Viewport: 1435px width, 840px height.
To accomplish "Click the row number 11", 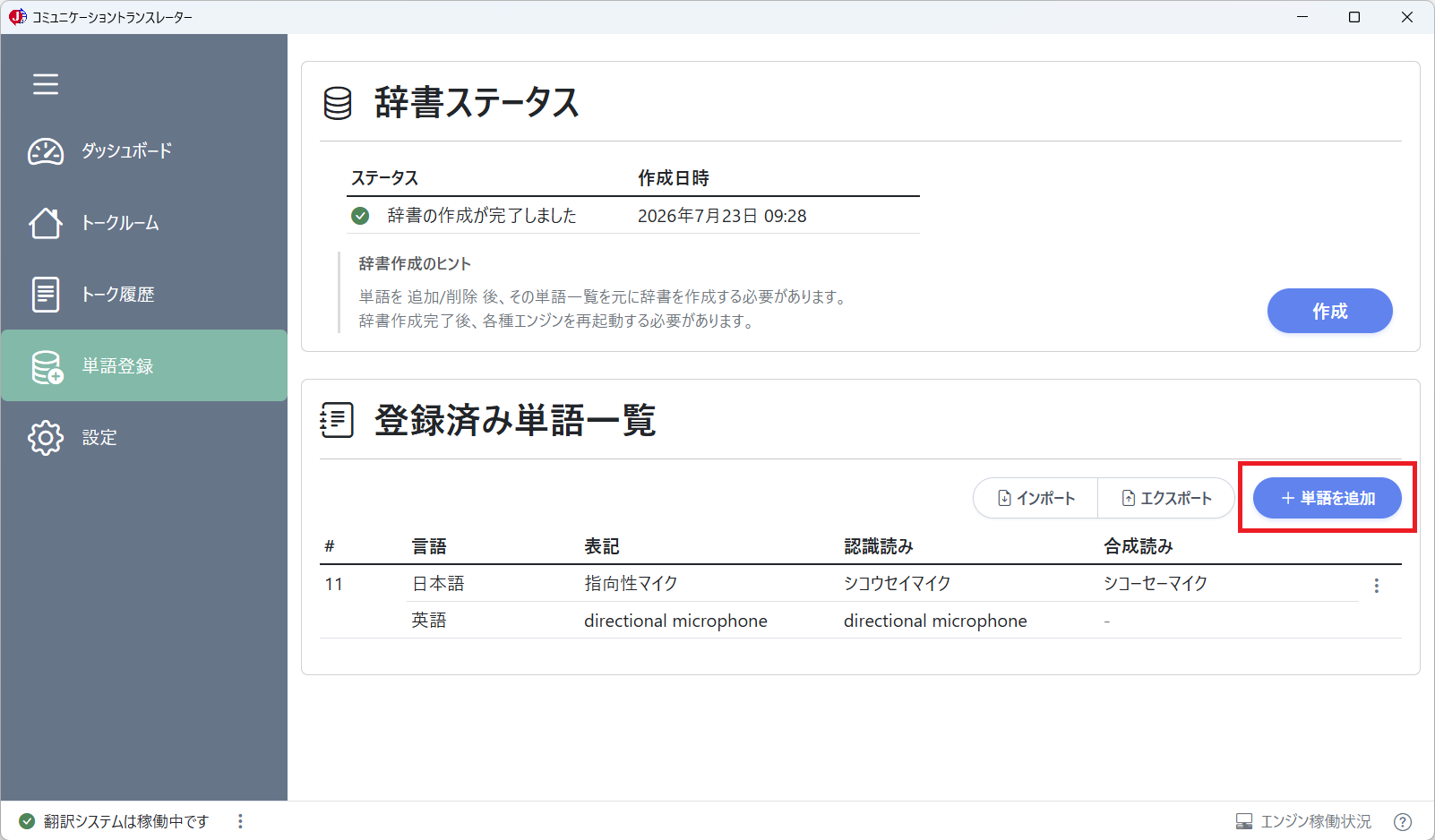I will (x=334, y=584).
